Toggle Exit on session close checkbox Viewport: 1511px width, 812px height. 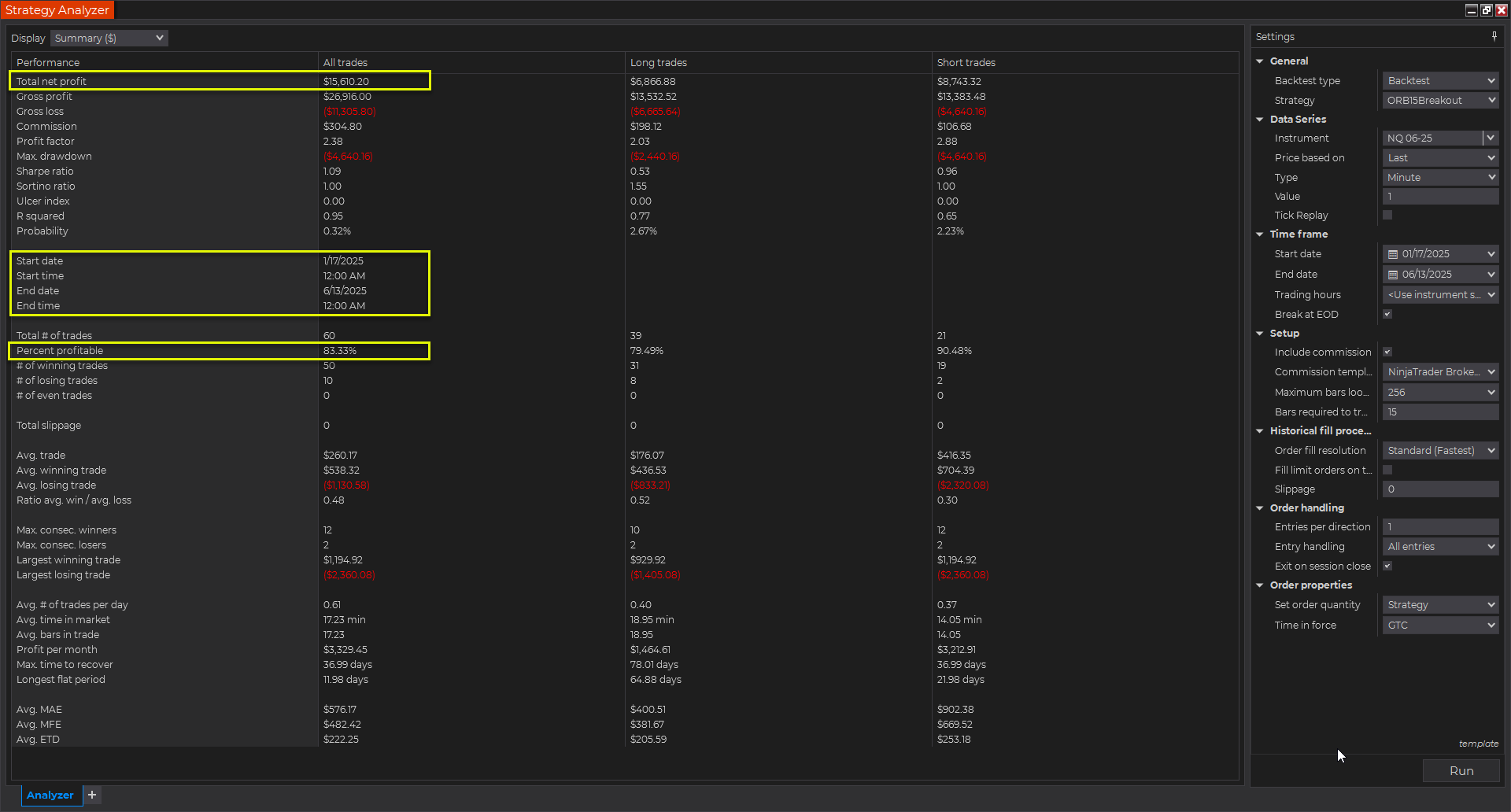tap(1387, 566)
